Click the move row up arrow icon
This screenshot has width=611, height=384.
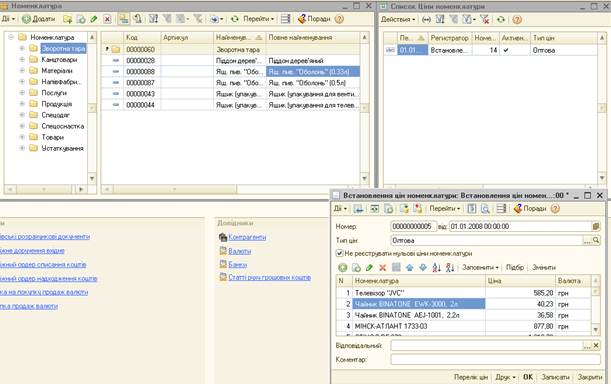coord(410,267)
